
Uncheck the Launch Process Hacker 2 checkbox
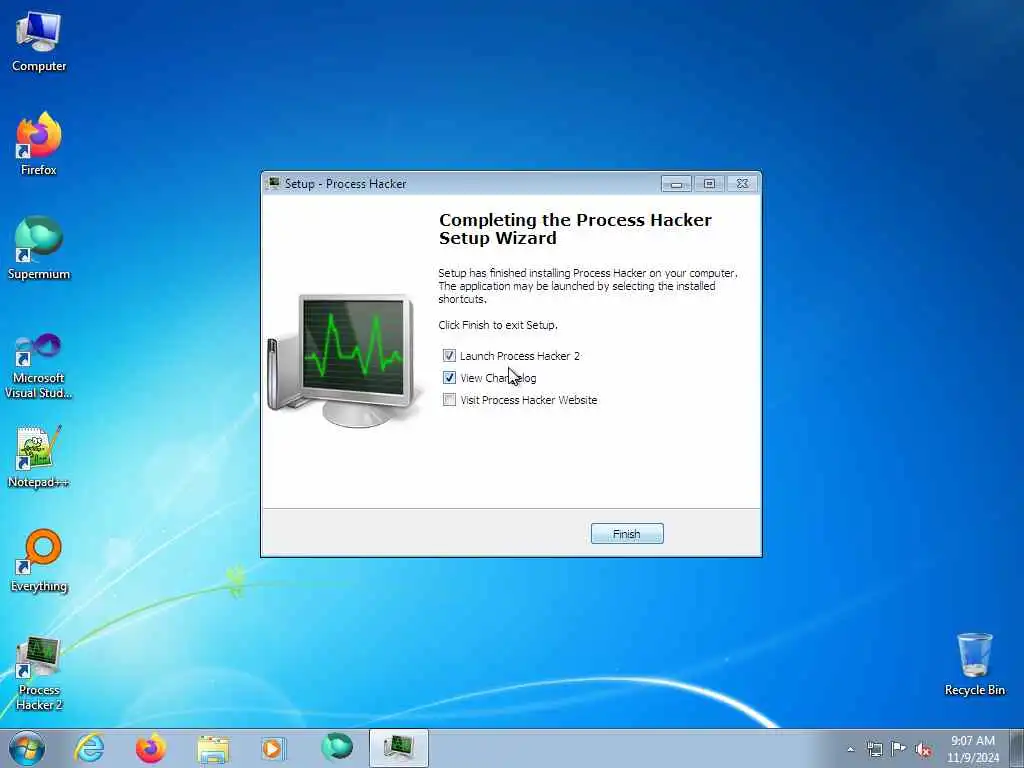449,356
